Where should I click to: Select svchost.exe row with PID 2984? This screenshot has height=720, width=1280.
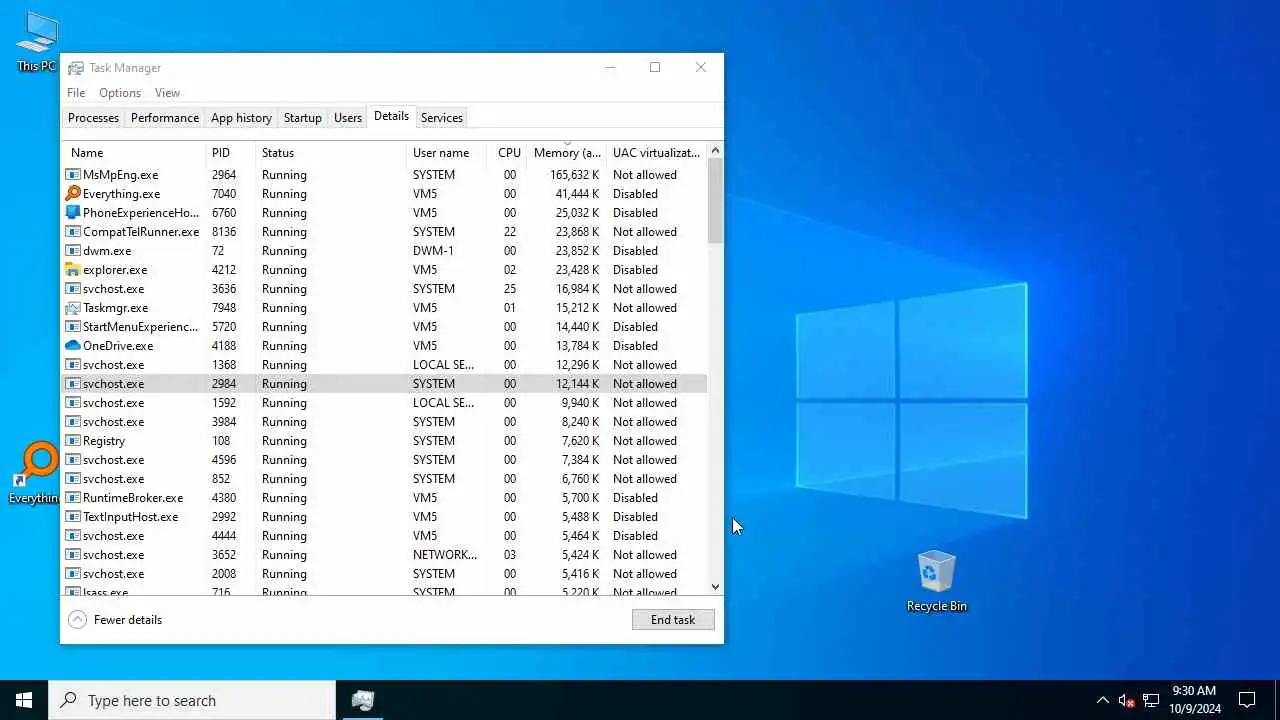tap(385, 383)
